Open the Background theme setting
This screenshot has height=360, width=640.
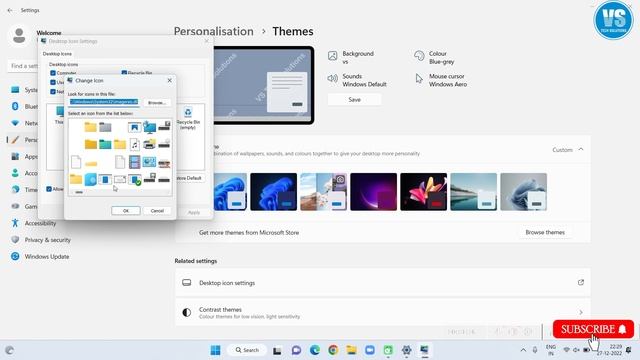(351, 58)
